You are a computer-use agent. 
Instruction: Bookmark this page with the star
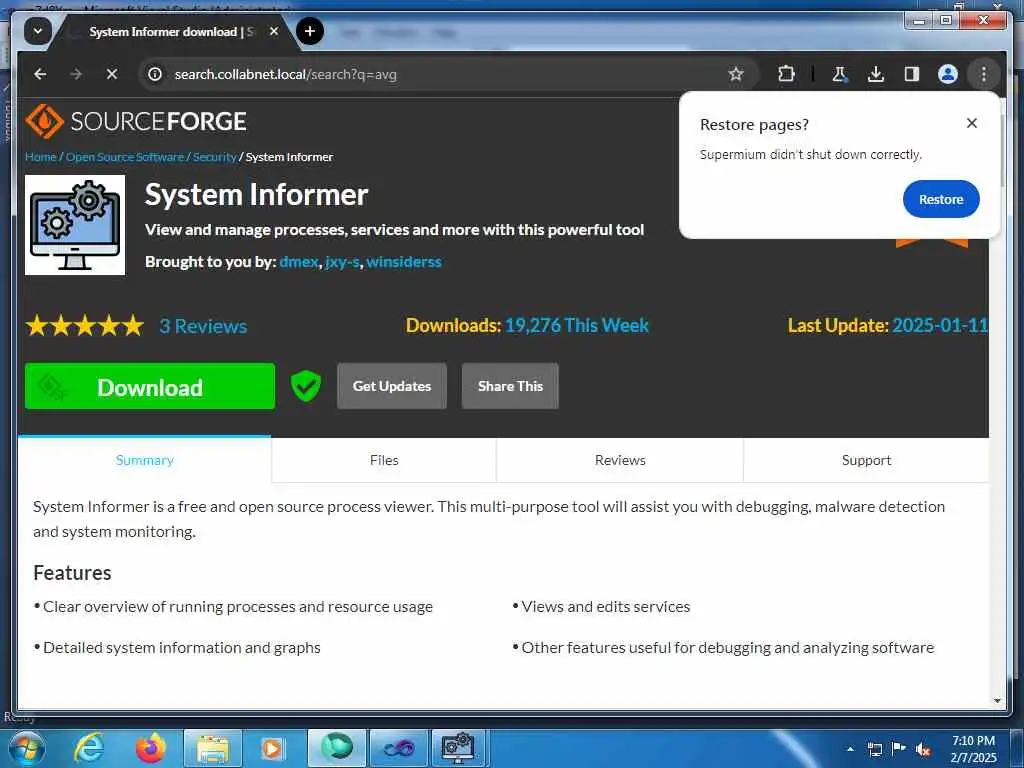click(736, 74)
